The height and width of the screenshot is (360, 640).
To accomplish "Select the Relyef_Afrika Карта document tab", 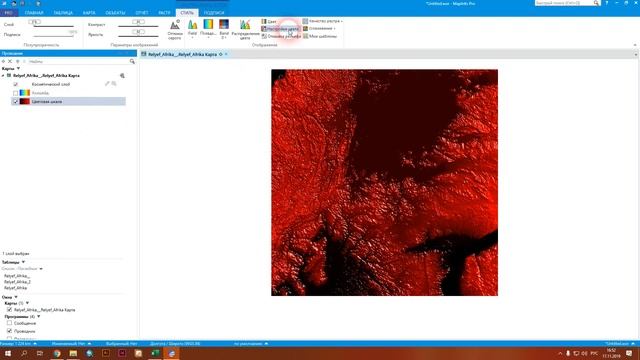I will 182,54.
